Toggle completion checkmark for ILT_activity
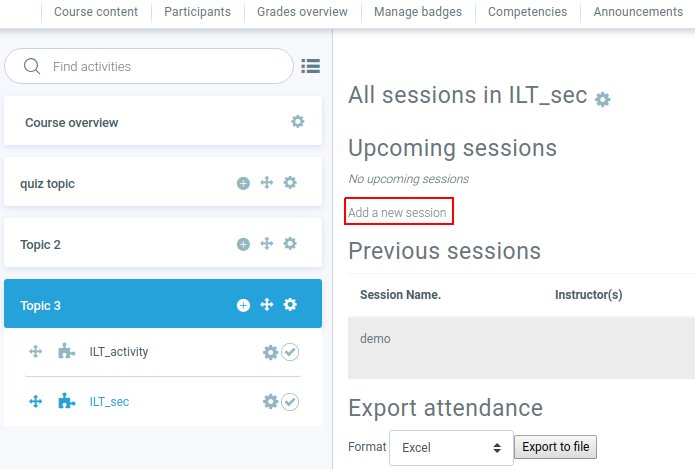Viewport: 695px width, 469px height. (x=290, y=352)
